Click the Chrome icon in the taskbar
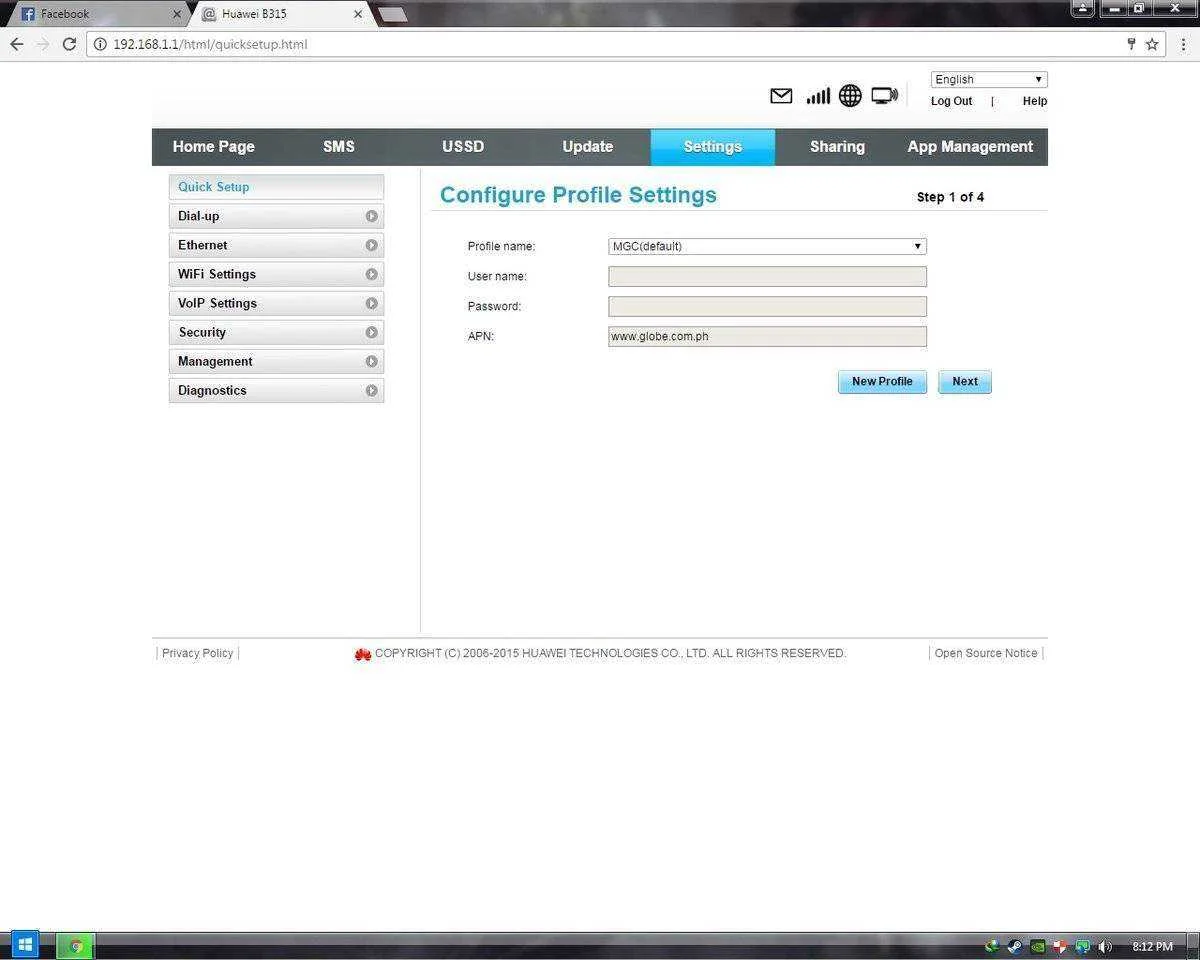This screenshot has height=960, width=1200. click(75, 945)
